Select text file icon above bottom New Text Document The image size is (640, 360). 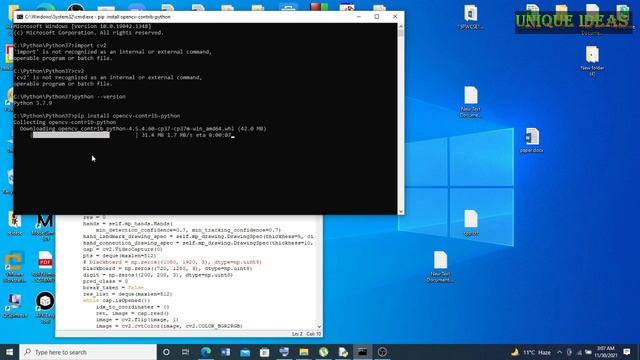[471, 222]
